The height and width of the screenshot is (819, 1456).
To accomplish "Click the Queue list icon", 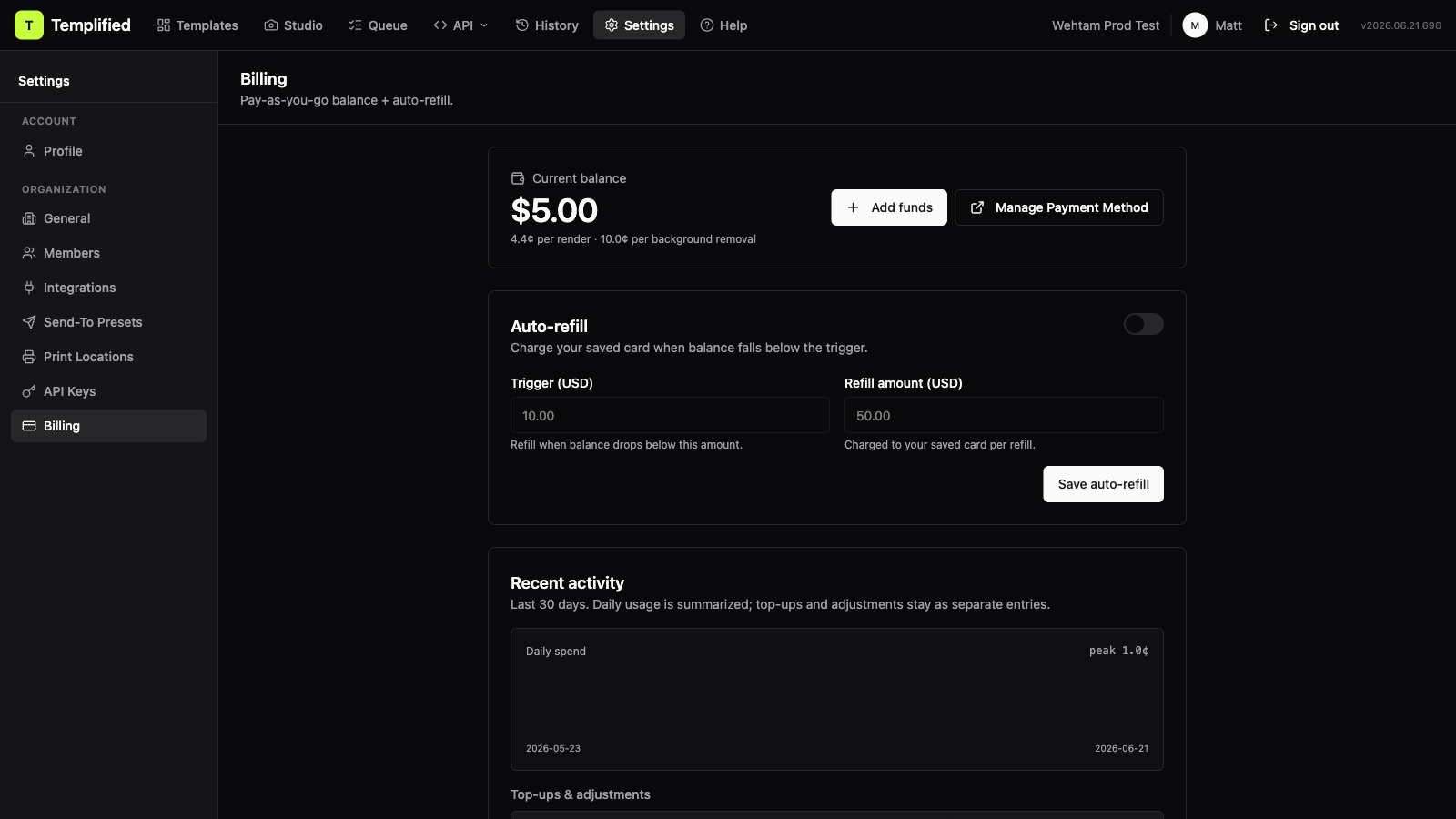I will (x=356, y=25).
